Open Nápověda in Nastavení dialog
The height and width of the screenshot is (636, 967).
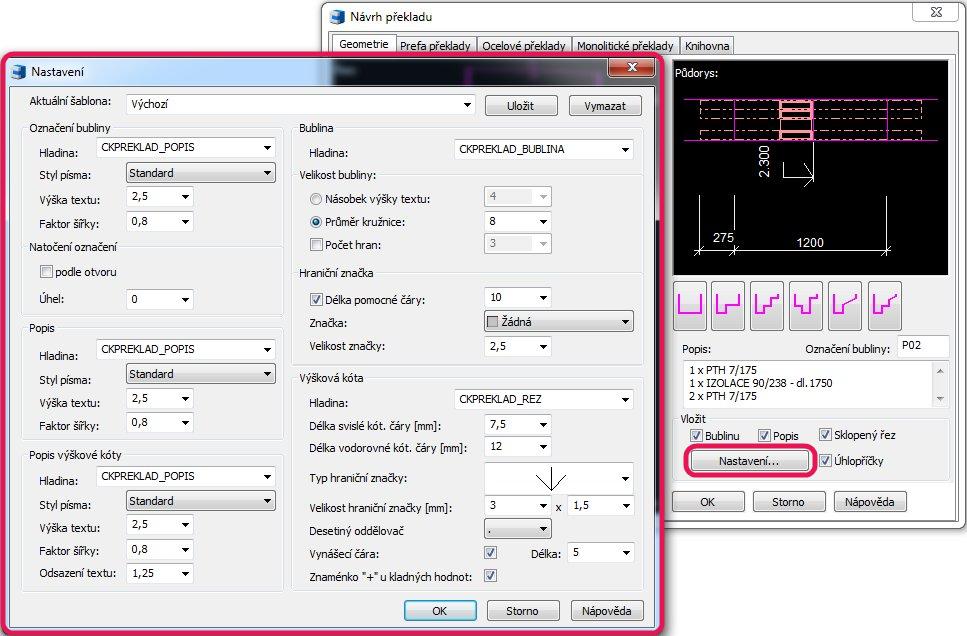click(607, 611)
